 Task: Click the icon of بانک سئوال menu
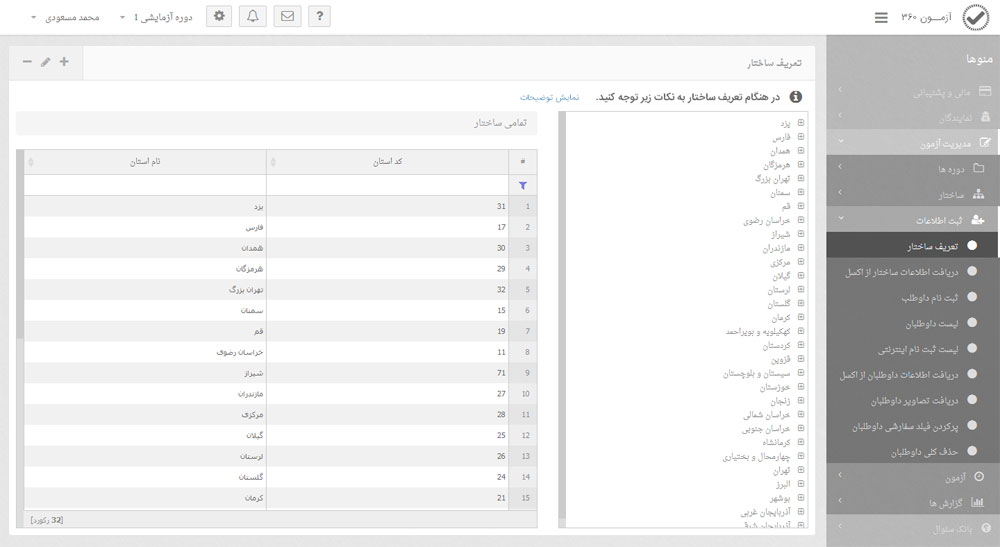click(x=986, y=528)
